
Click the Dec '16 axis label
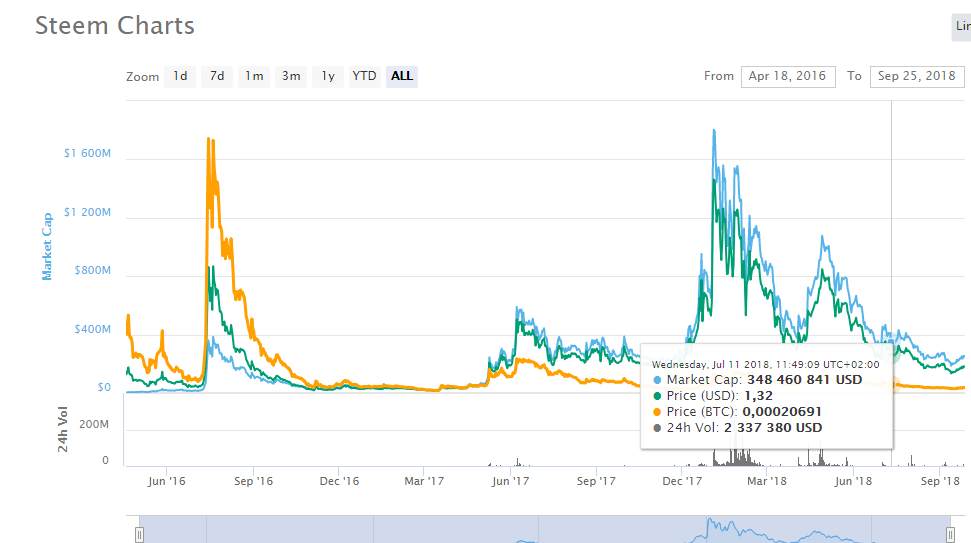coord(339,481)
